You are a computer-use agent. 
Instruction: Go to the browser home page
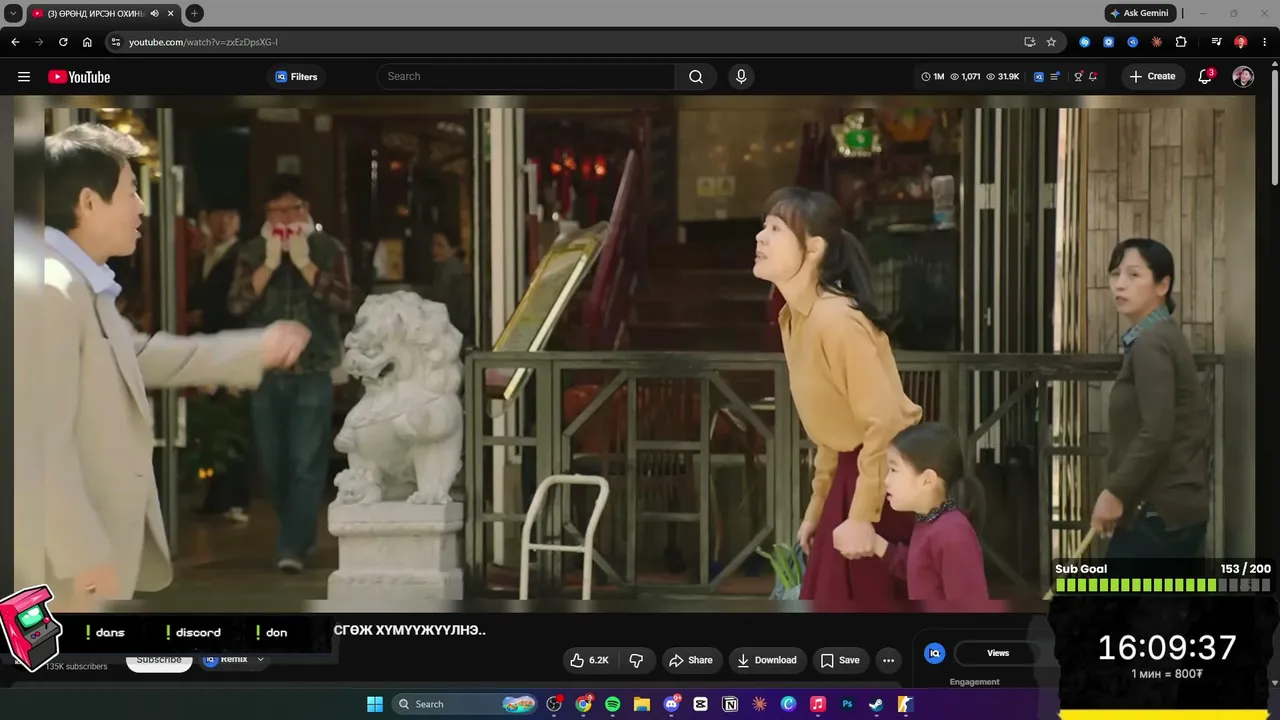(x=87, y=42)
